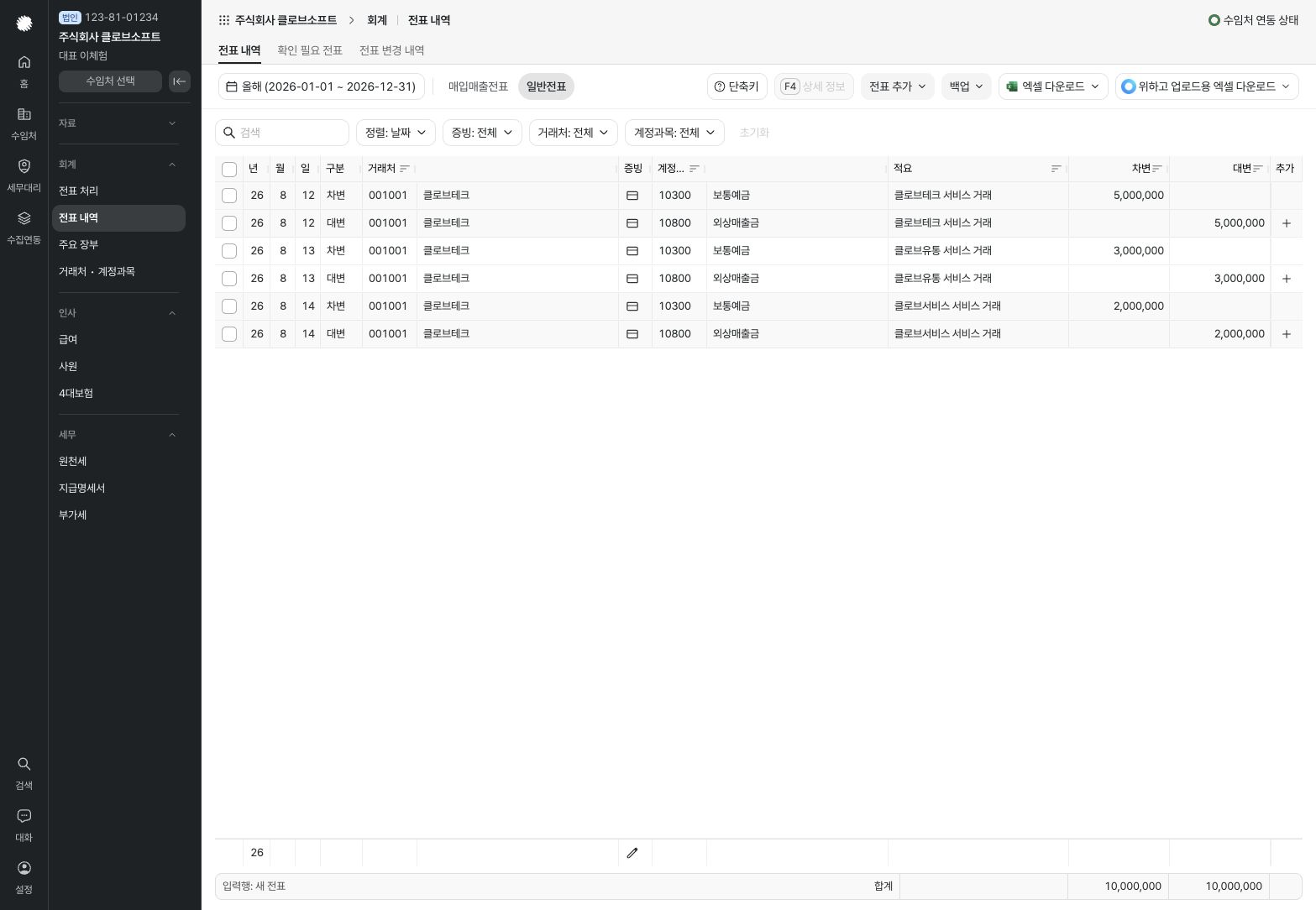
Task: Check the row for 클로브유통 서비스 거래 대변
Action: [229, 279]
